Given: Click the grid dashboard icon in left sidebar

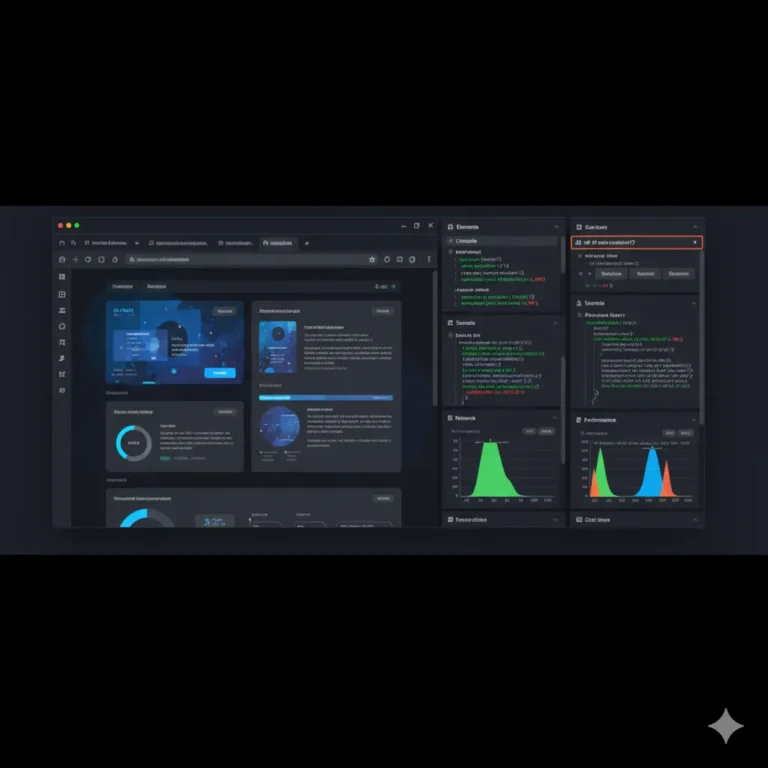Looking at the screenshot, I should tap(62, 277).
